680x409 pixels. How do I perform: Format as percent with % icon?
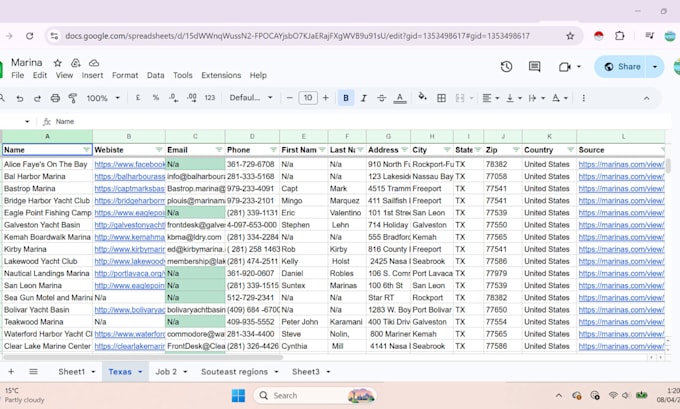(156, 98)
